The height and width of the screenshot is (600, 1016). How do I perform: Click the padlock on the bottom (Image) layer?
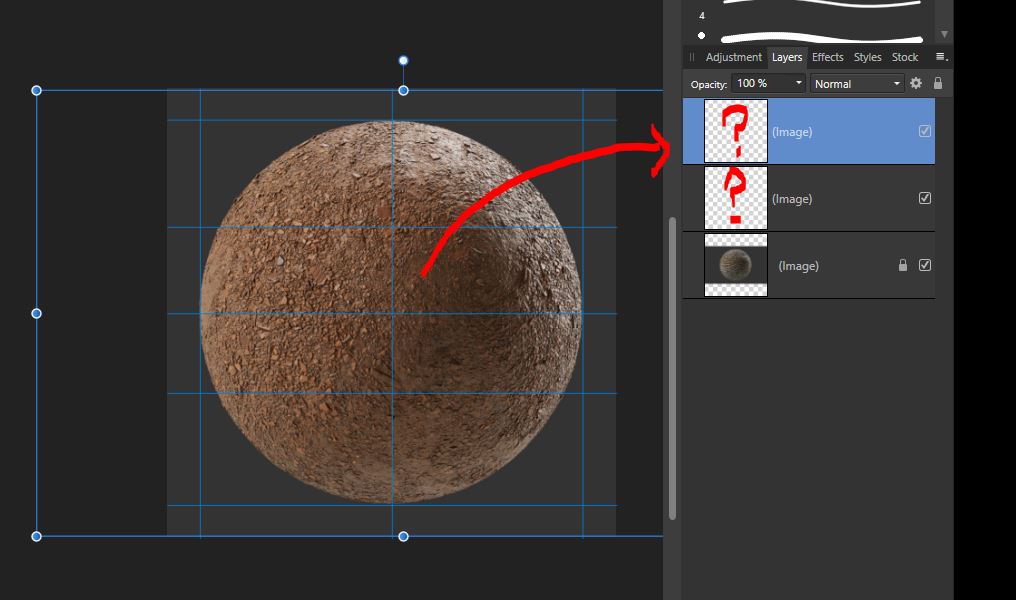click(x=903, y=265)
